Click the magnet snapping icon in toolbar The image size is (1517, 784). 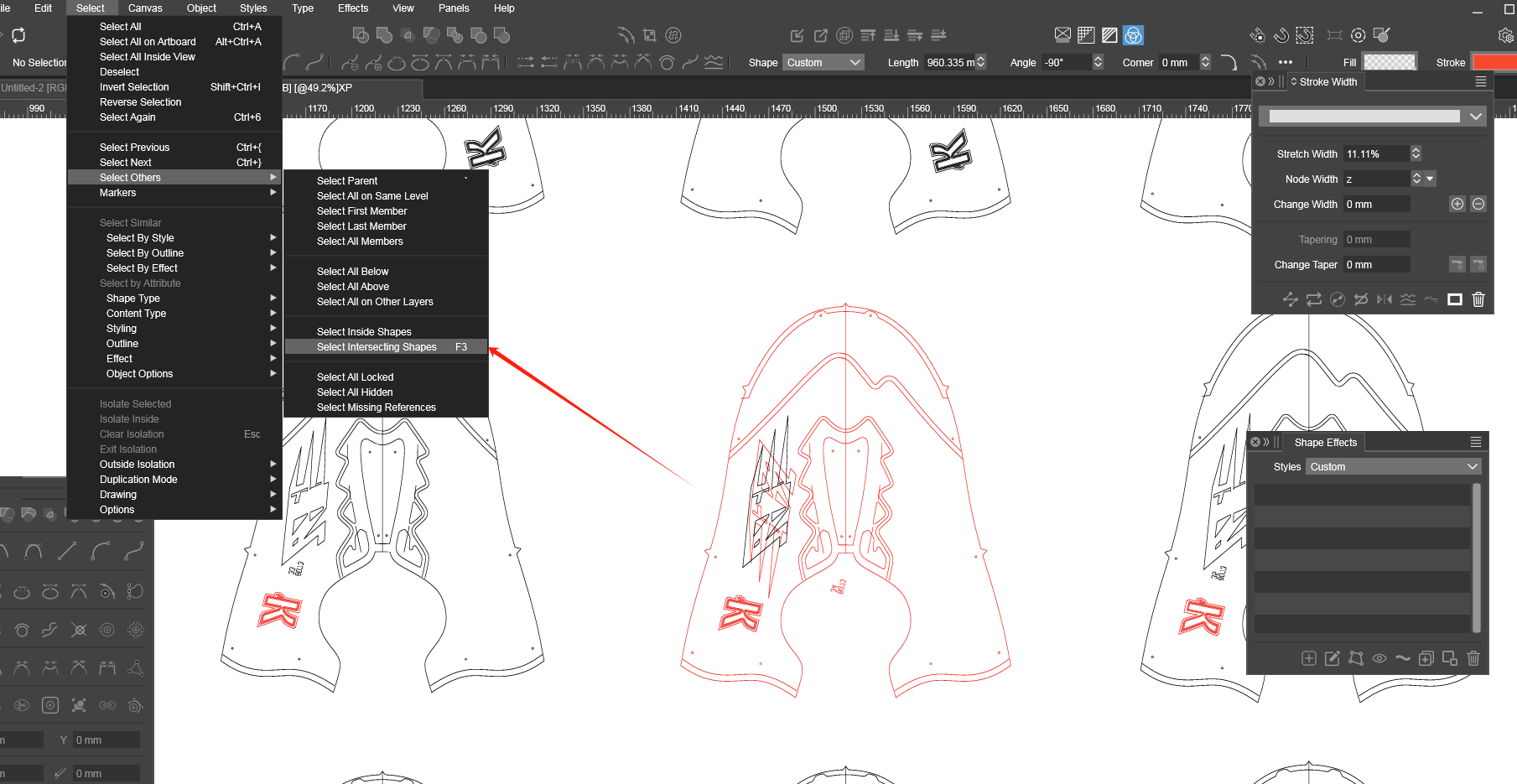click(1281, 35)
